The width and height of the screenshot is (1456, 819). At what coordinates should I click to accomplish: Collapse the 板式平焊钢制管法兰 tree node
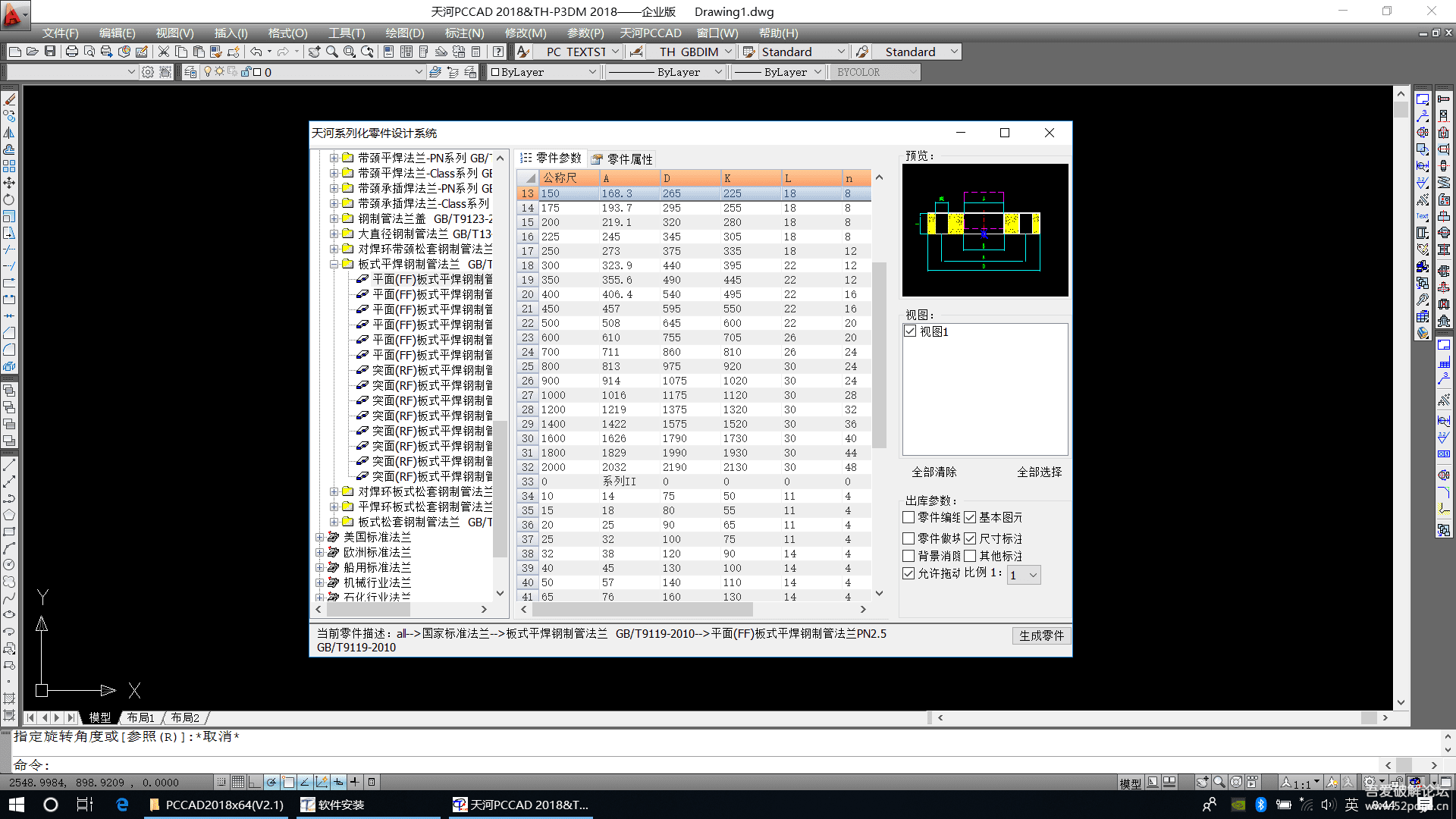point(334,264)
